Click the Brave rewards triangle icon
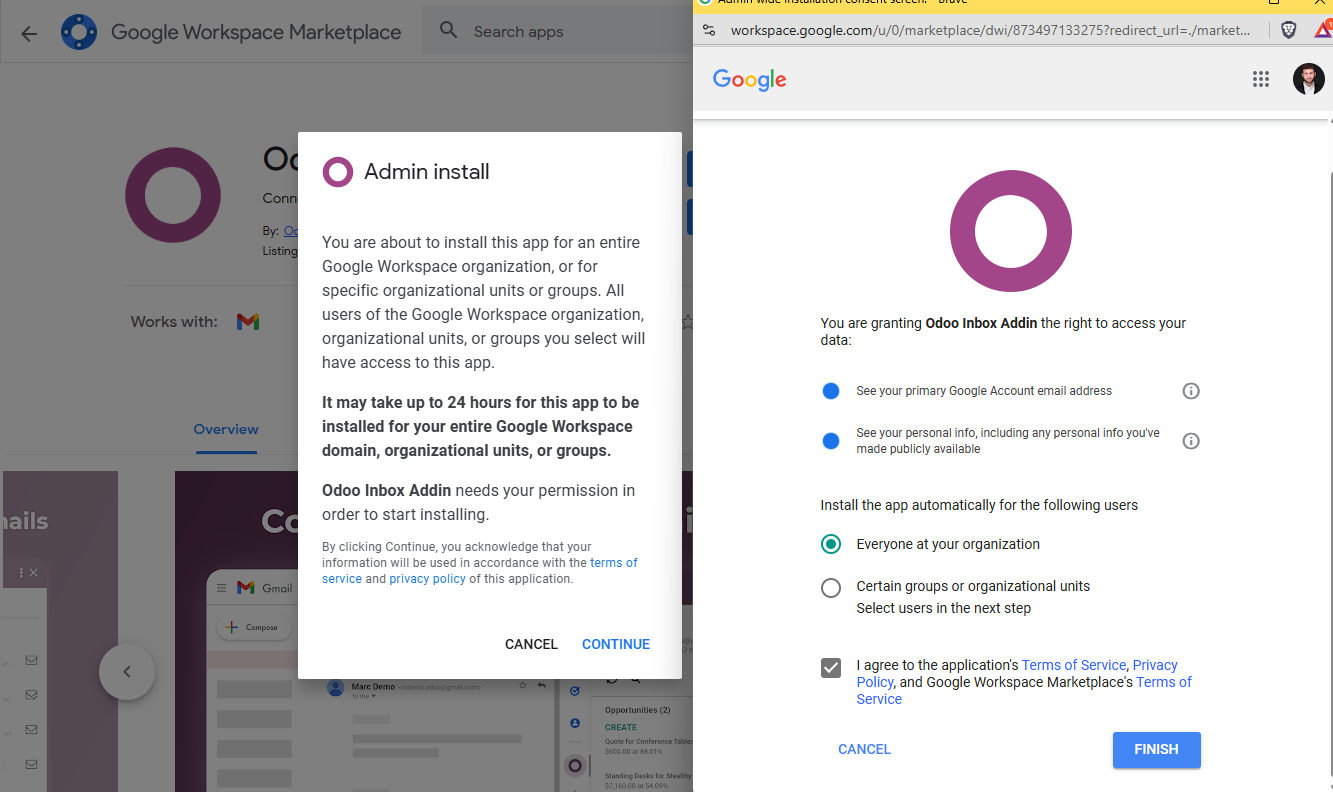Screen dimensions: 1333x792 tap(1322, 30)
